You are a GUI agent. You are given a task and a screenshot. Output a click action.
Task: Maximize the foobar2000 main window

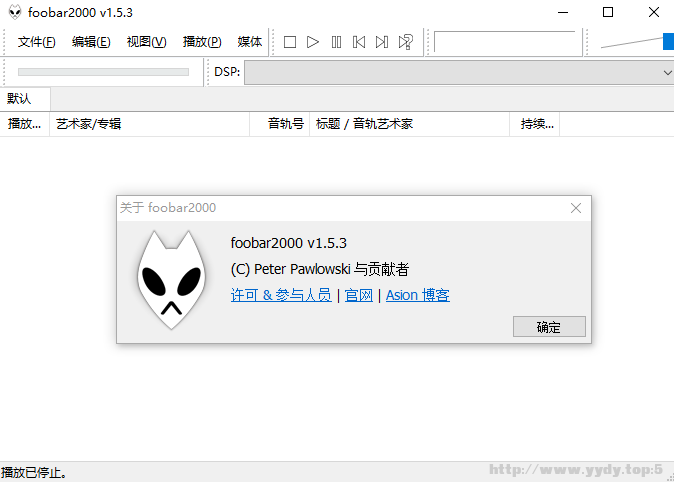click(x=608, y=12)
